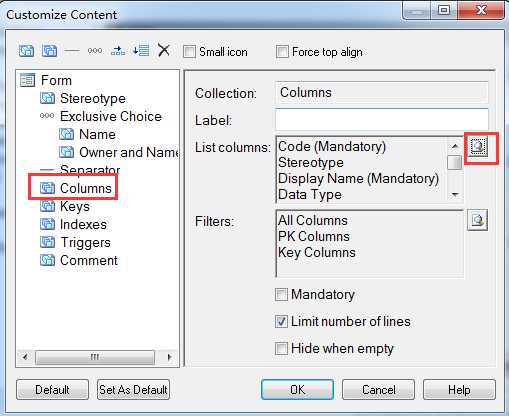Click the Stereotype item icon
The height and width of the screenshot is (416, 509).
[47, 98]
